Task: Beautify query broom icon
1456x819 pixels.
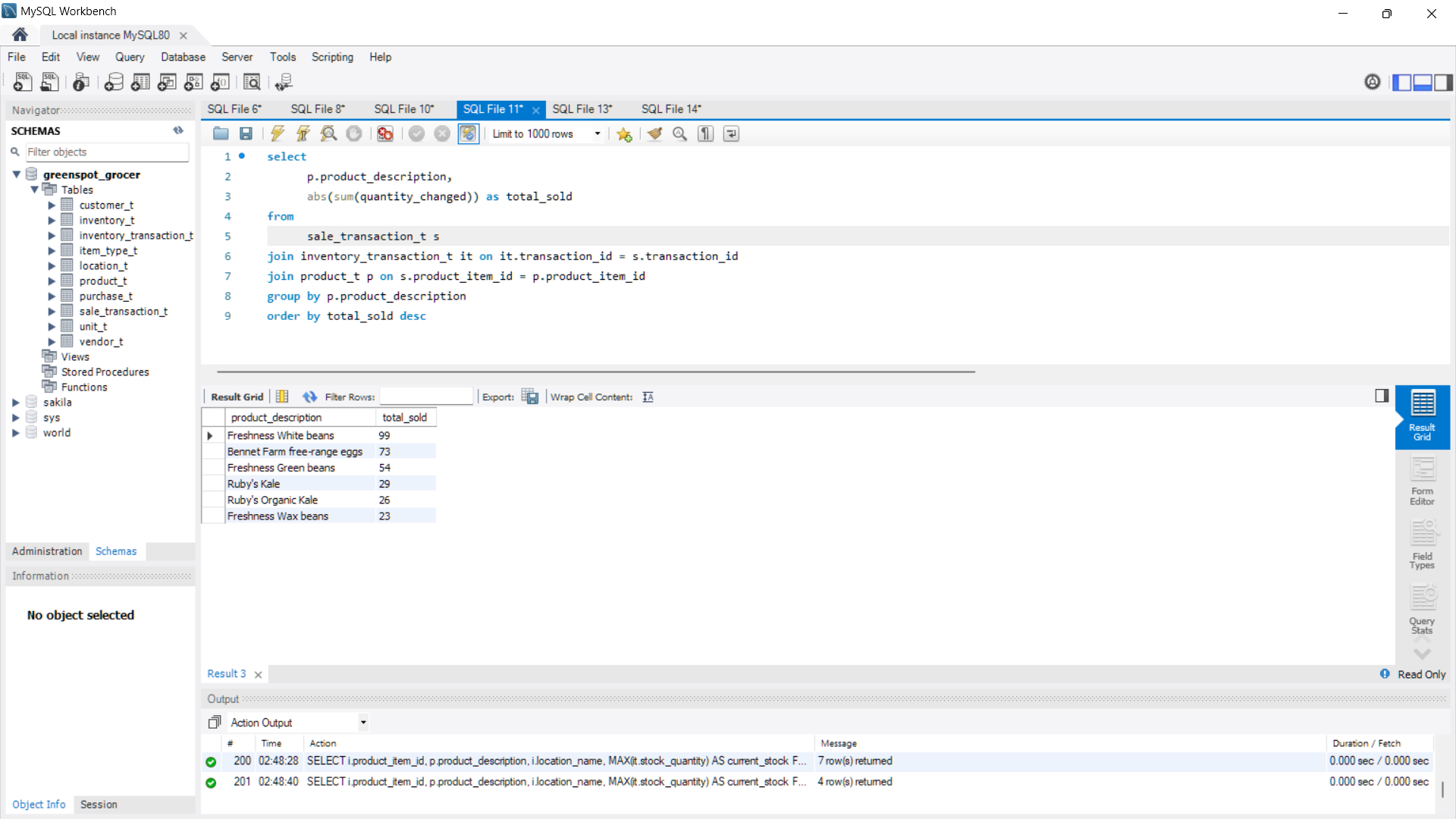Action: point(654,134)
